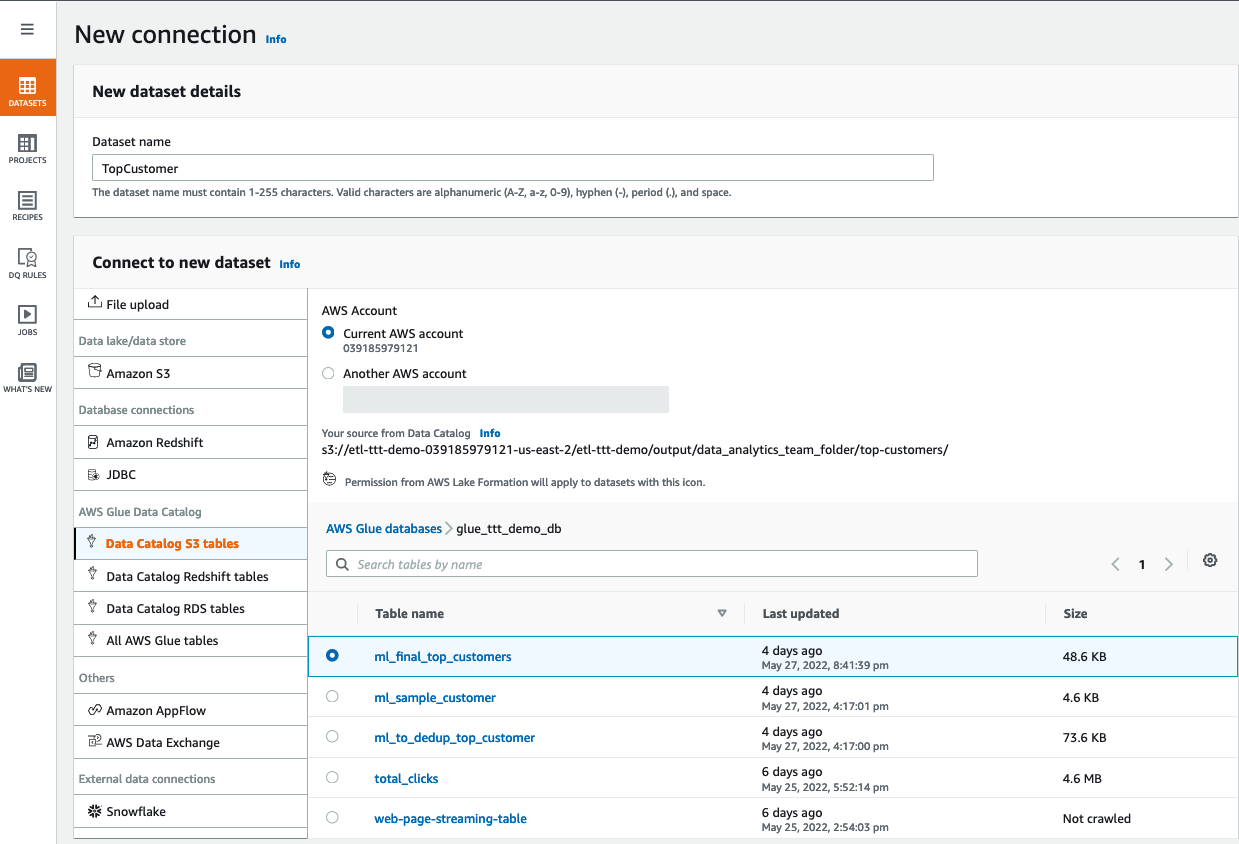Choose Amazon Redshift connection
This screenshot has height=844, width=1239.
coord(190,442)
